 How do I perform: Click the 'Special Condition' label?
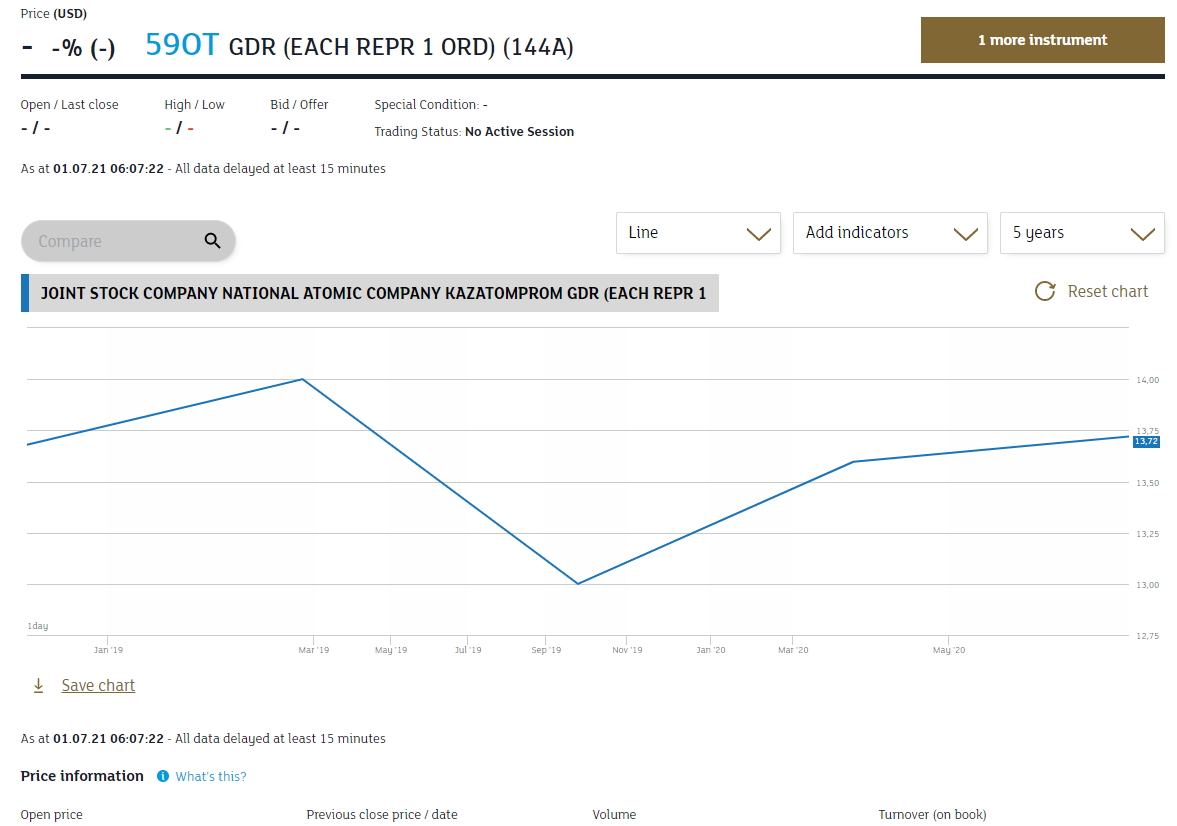[426, 104]
